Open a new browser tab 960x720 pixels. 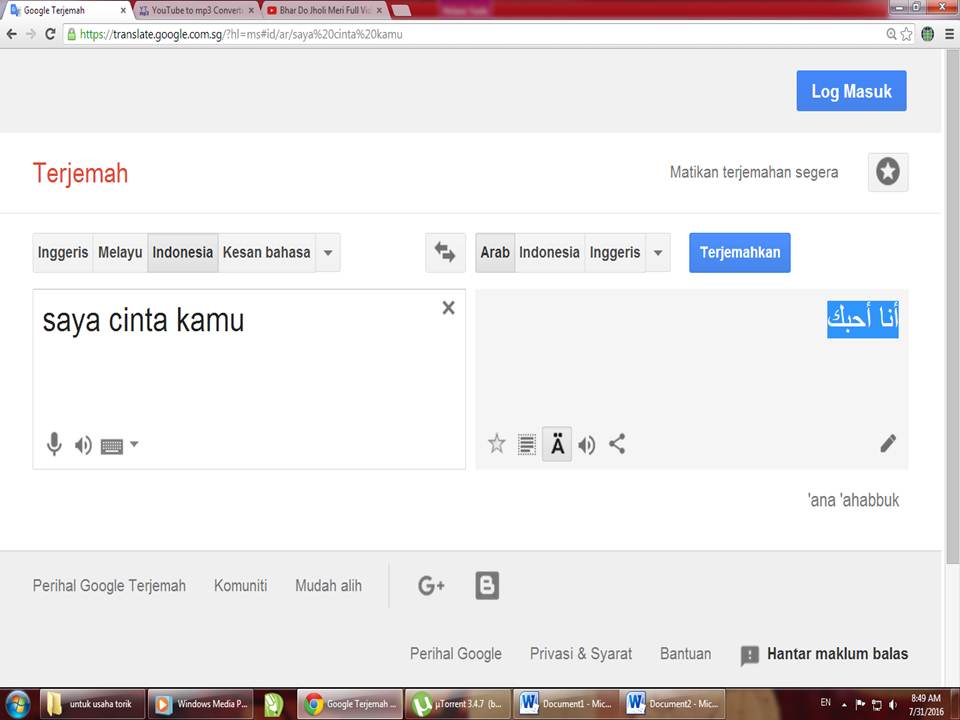401,10
